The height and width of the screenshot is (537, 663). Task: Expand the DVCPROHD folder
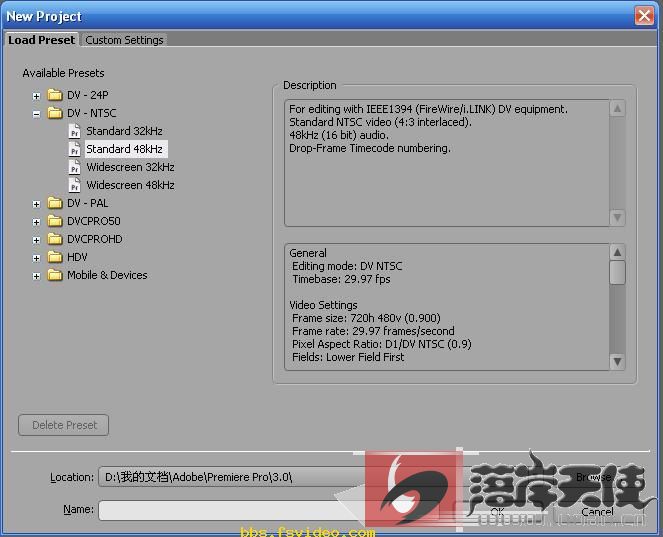[x=36, y=240]
